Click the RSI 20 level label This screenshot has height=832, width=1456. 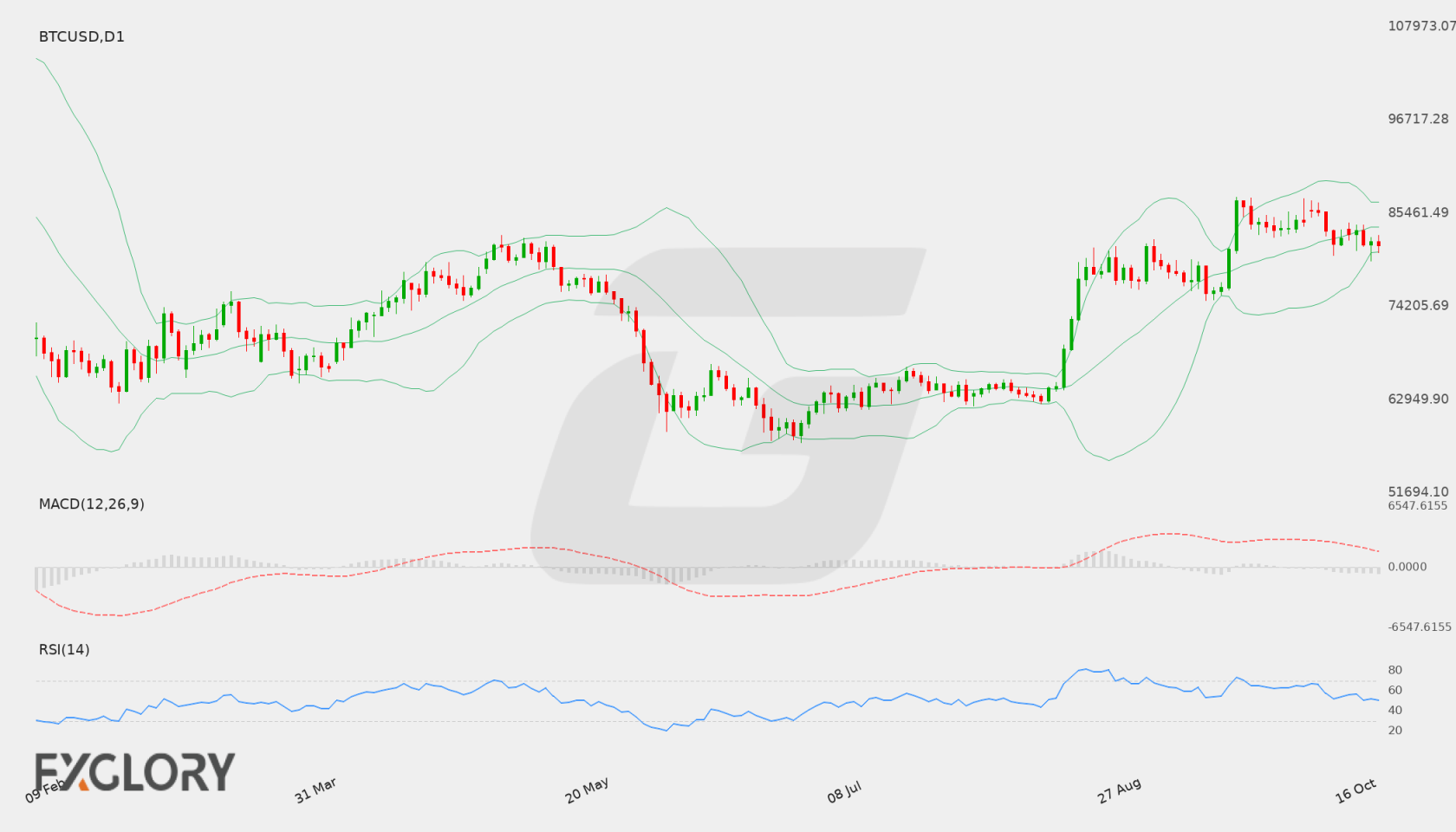[1394, 730]
